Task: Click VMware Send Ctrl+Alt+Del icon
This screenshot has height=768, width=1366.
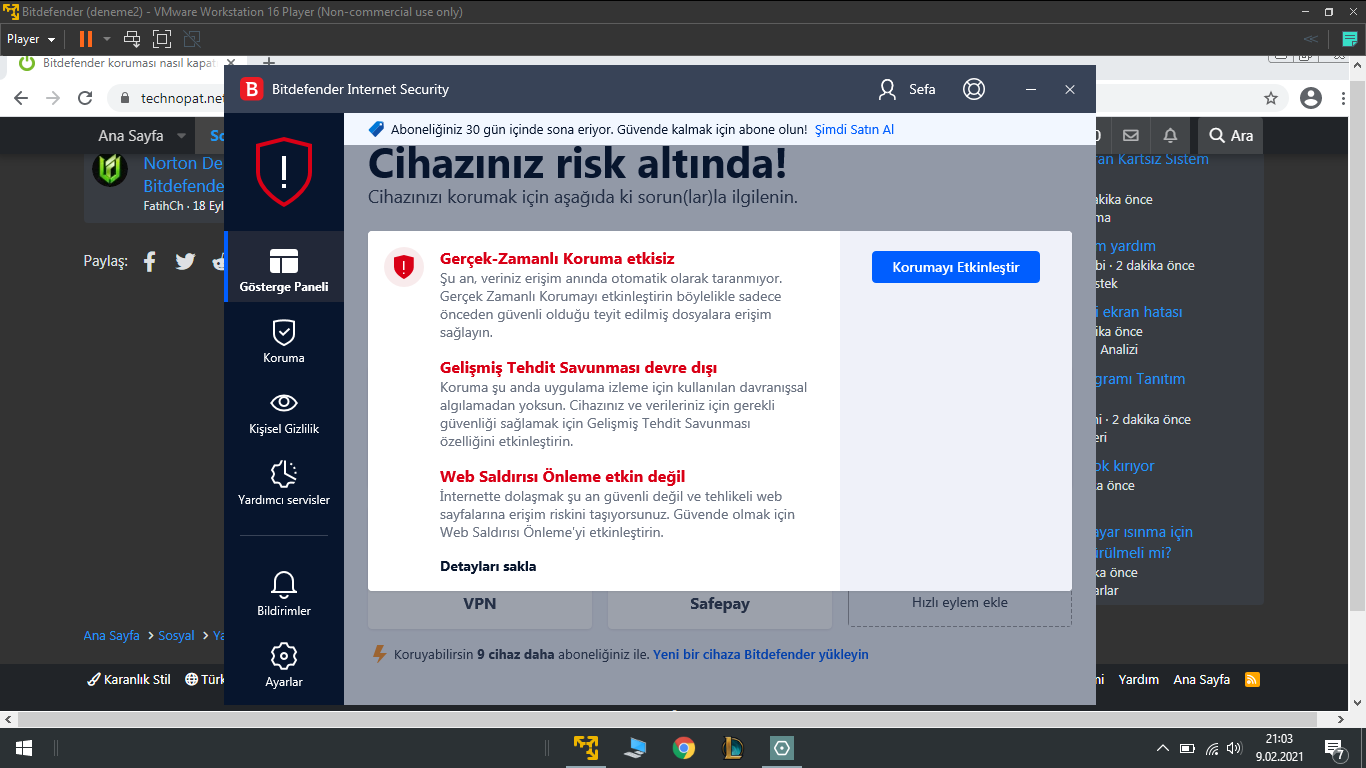Action: coord(132,39)
